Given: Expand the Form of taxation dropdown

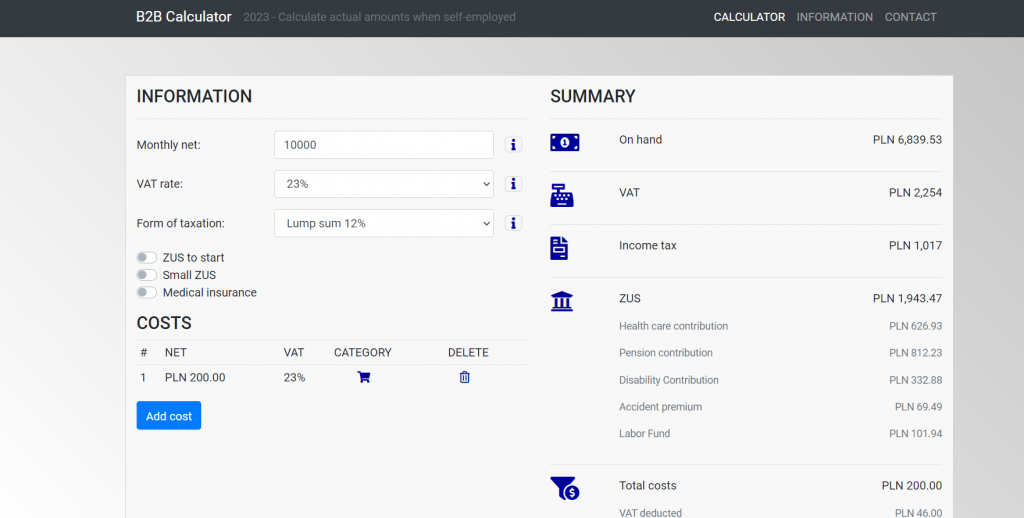Looking at the screenshot, I should click(384, 223).
